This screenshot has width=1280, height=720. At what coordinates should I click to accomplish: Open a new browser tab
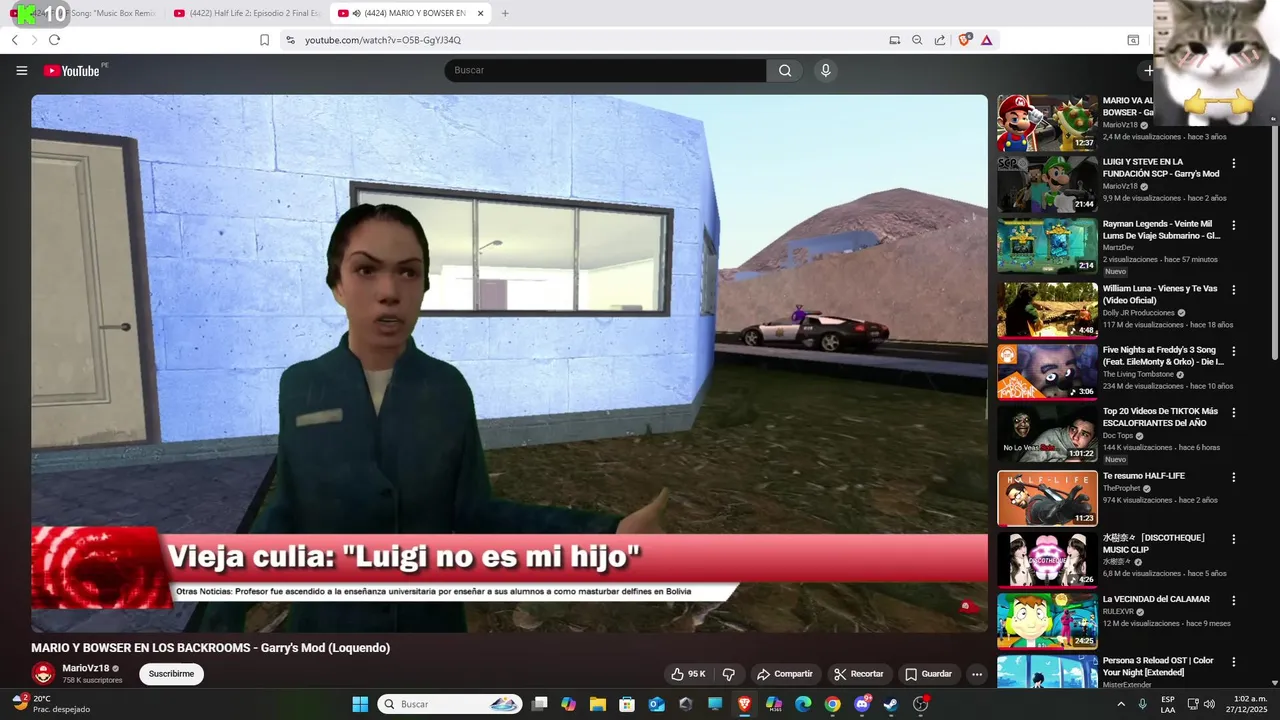point(505,13)
